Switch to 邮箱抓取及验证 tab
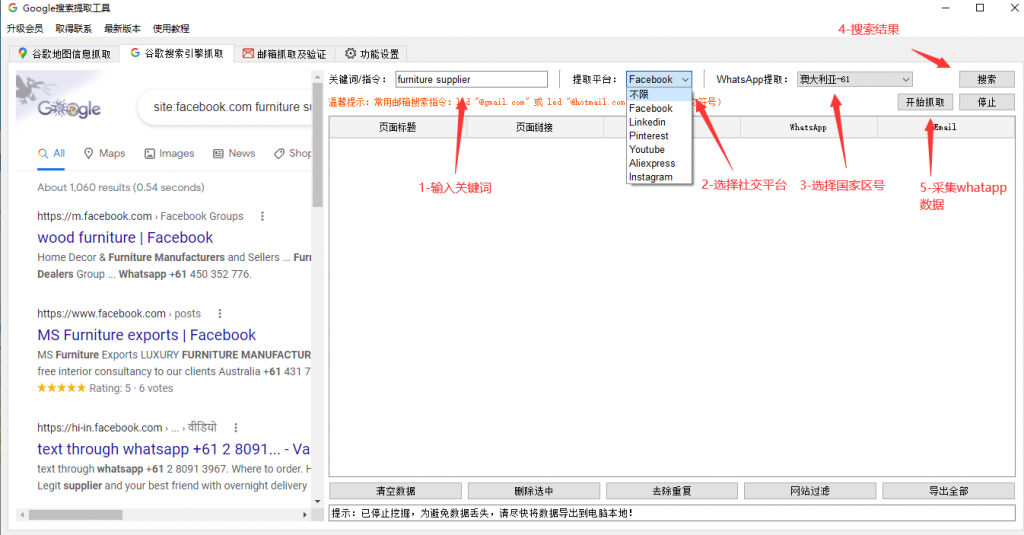The image size is (1024, 535). pos(284,54)
